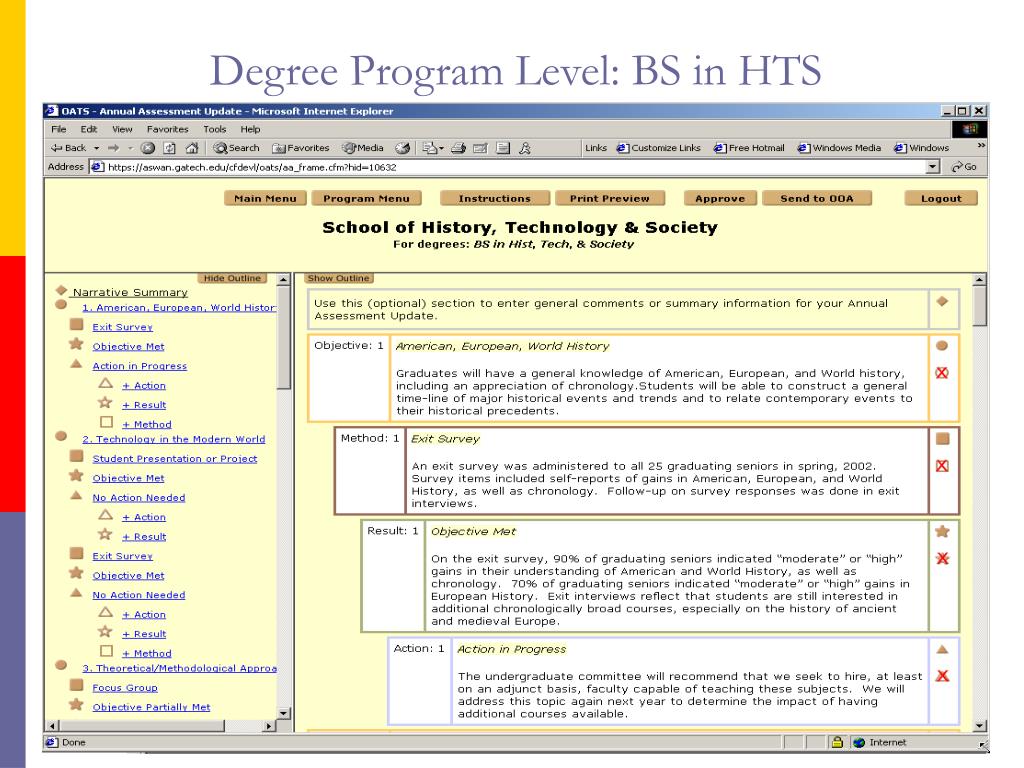Click the square icon beside Student Presentation or Project

pos(76,456)
